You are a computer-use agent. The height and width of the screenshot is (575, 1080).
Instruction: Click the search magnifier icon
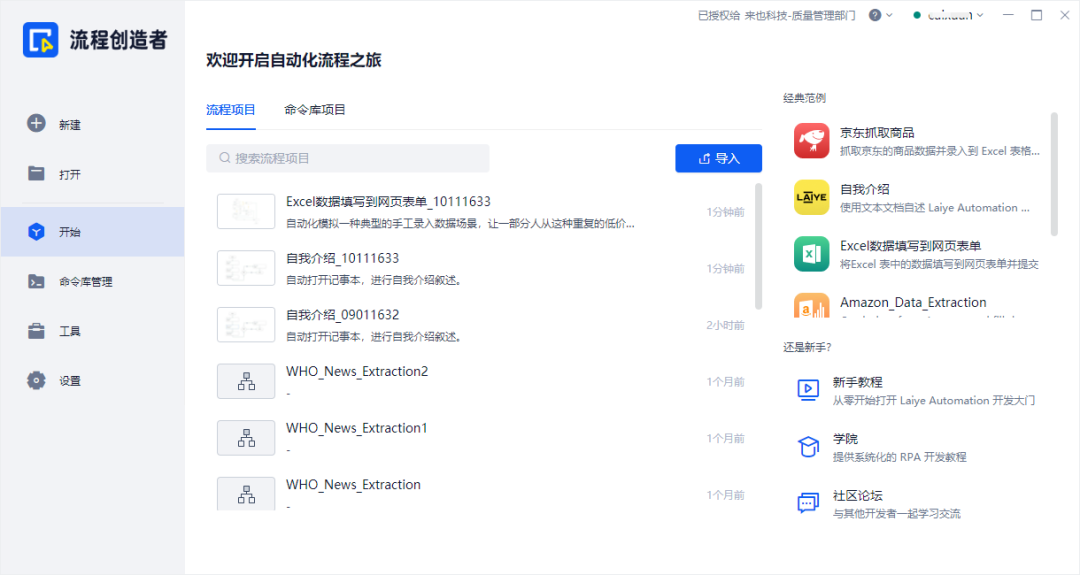click(x=225, y=158)
